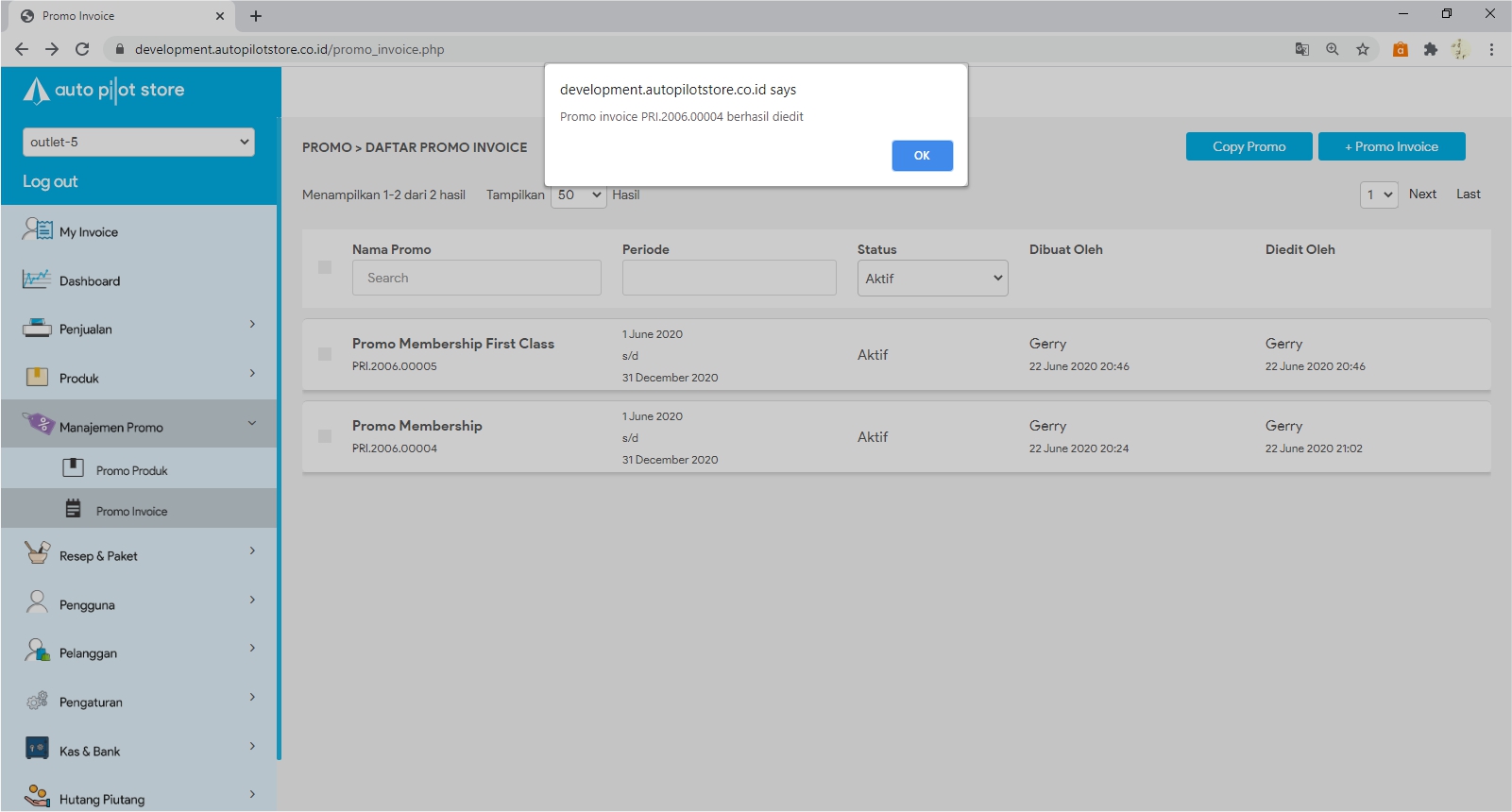Click the Kas & Bank safe icon
Screen dimensions: 1512x812
click(x=37, y=750)
